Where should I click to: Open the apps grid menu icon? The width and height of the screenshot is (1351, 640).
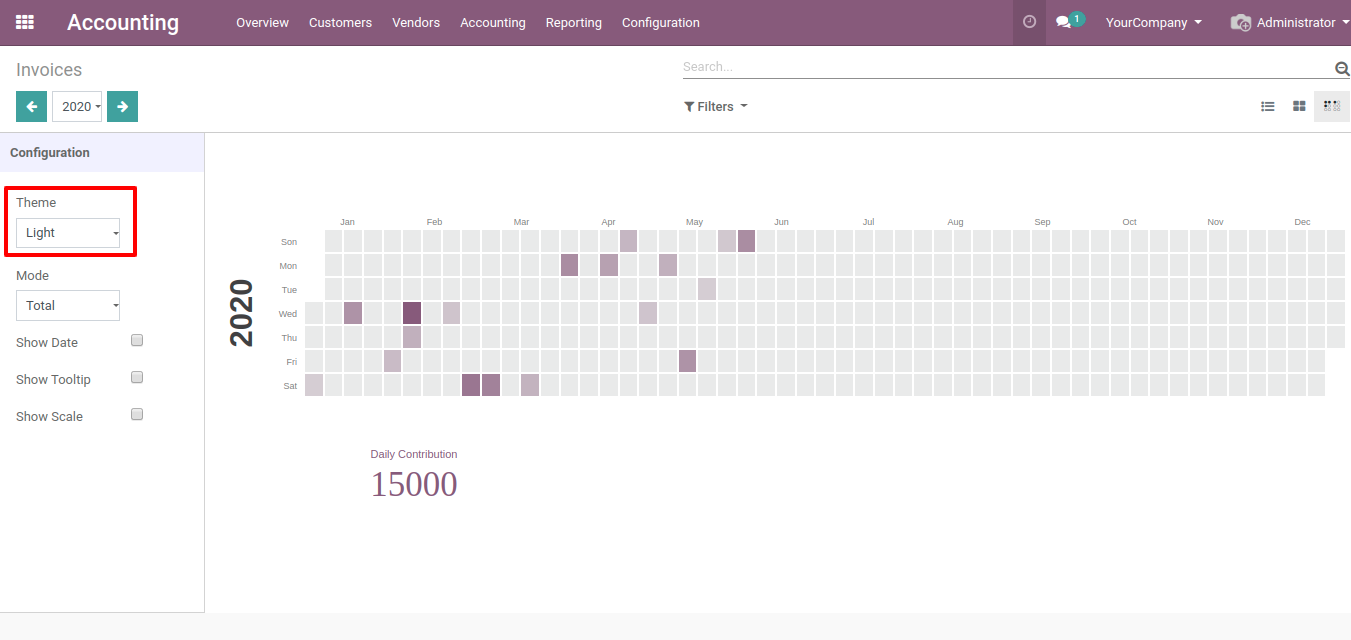(x=25, y=22)
